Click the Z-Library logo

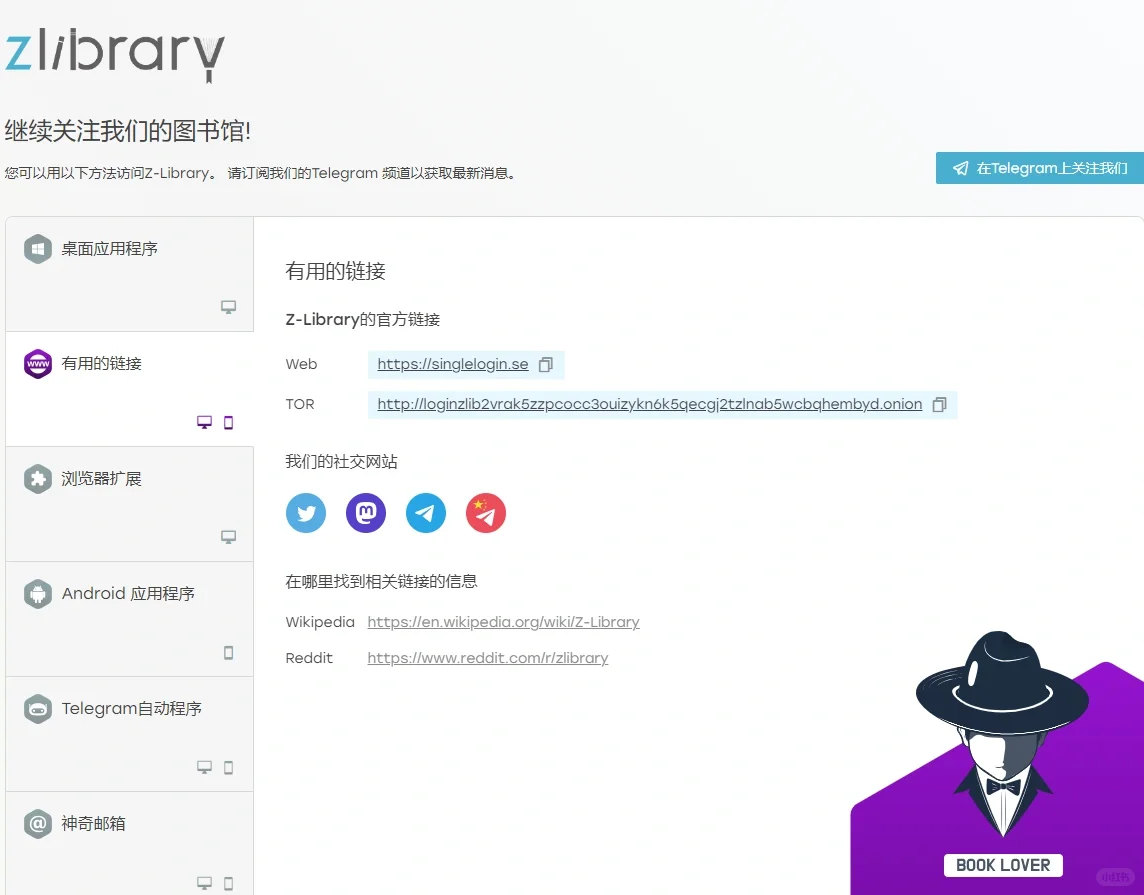115,55
